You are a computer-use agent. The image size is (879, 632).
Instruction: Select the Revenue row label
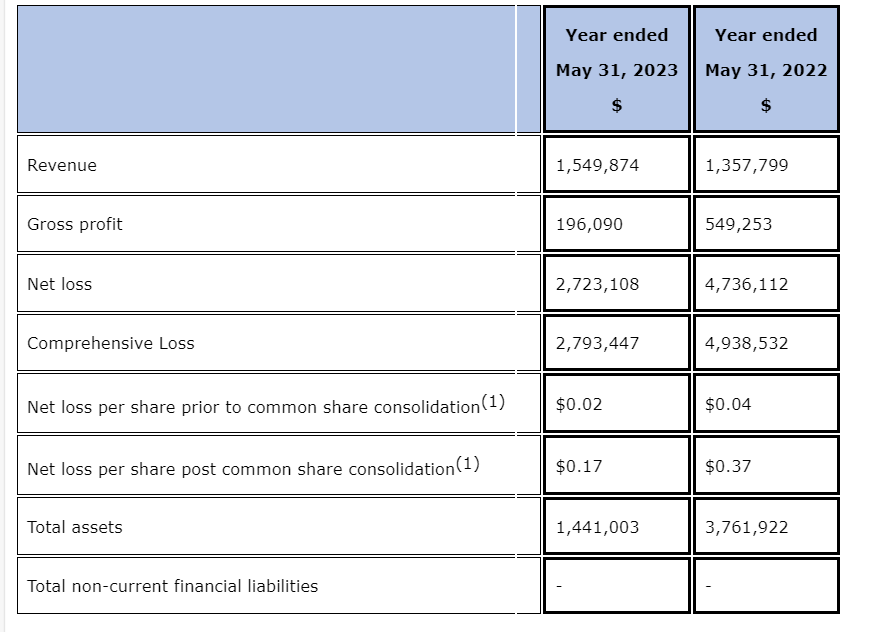pyautogui.click(x=62, y=165)
